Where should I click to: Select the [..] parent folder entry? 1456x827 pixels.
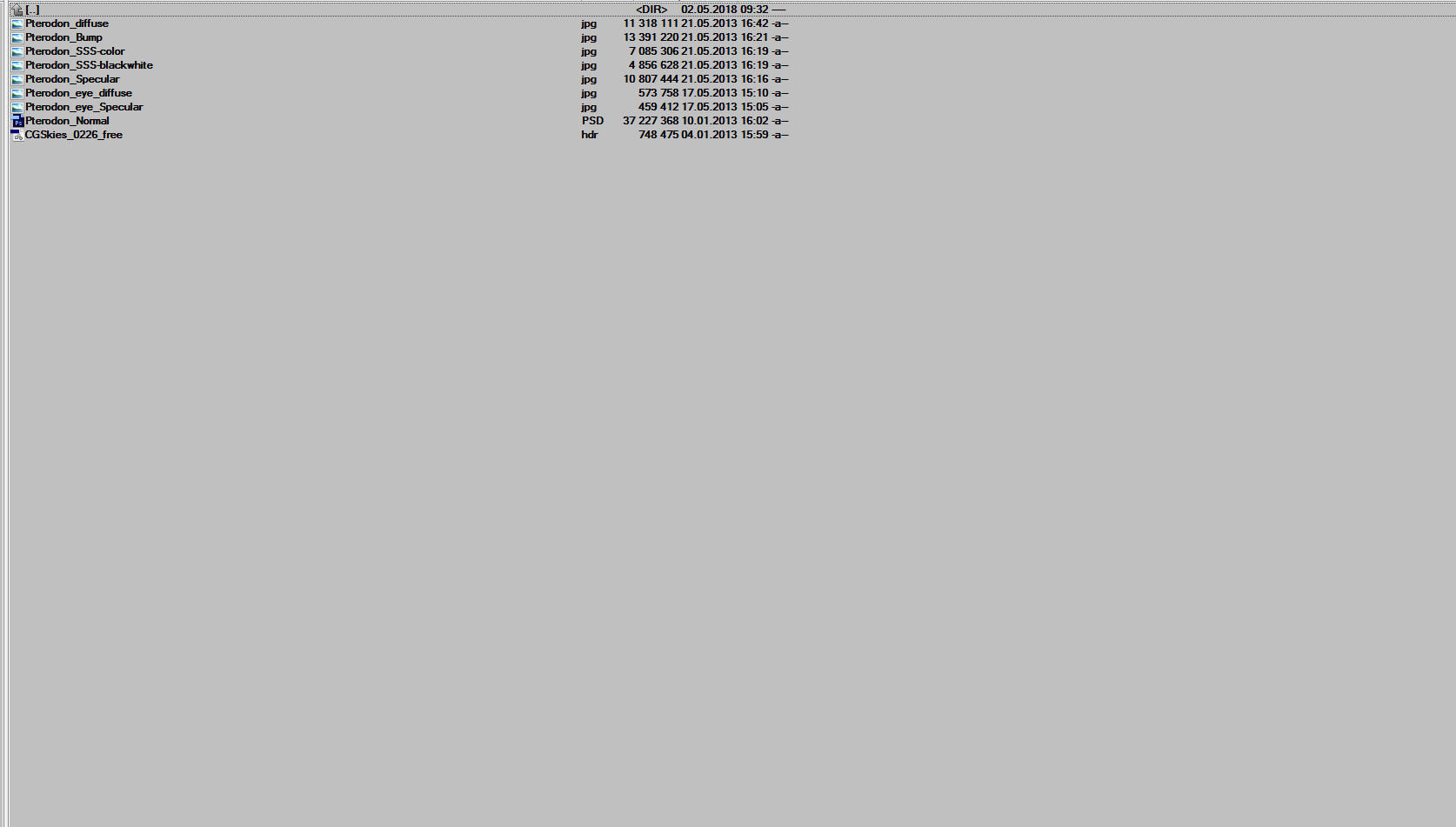coord(32,10)
